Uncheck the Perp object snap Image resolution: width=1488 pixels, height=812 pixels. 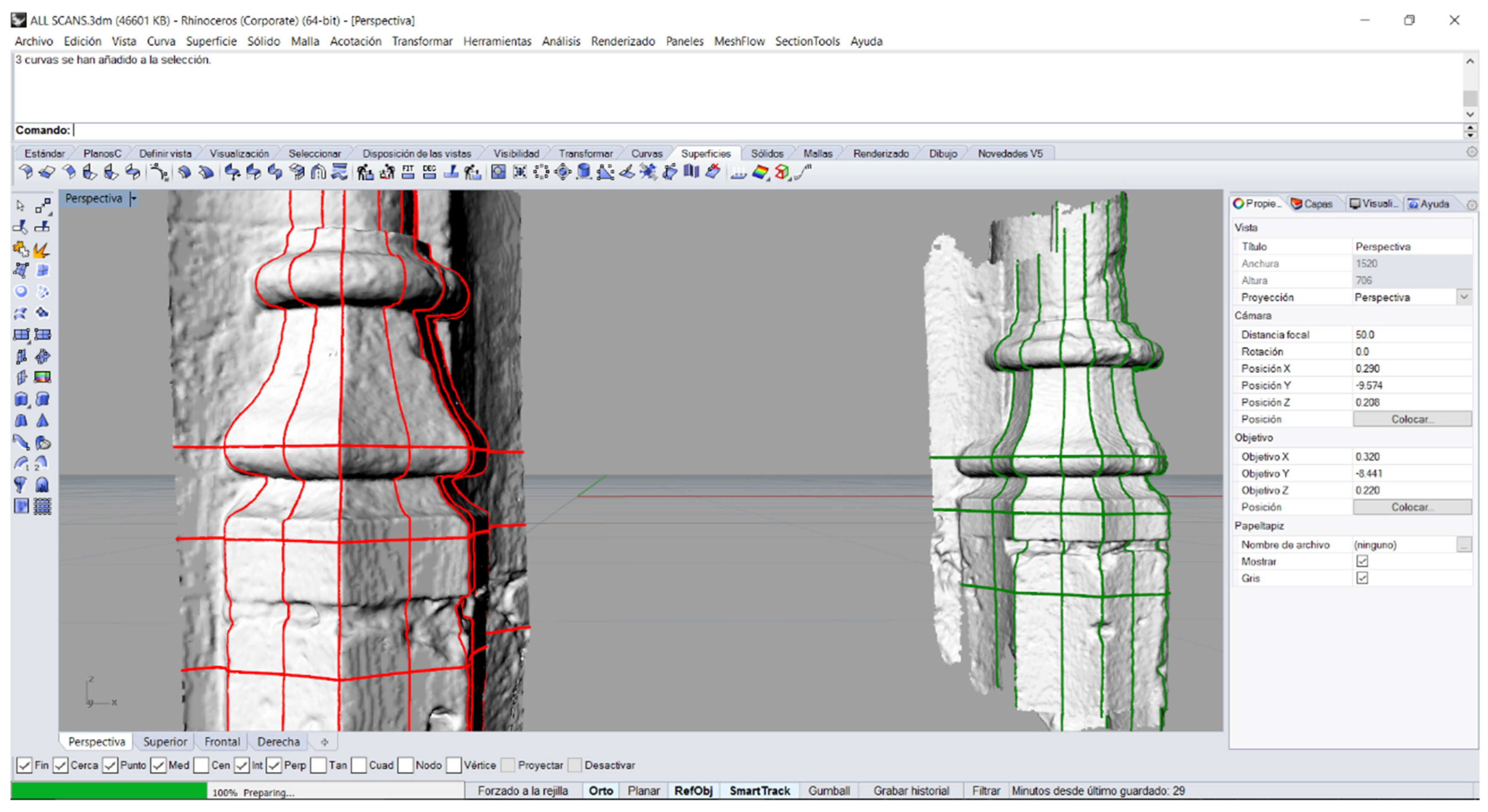(274, 765)
